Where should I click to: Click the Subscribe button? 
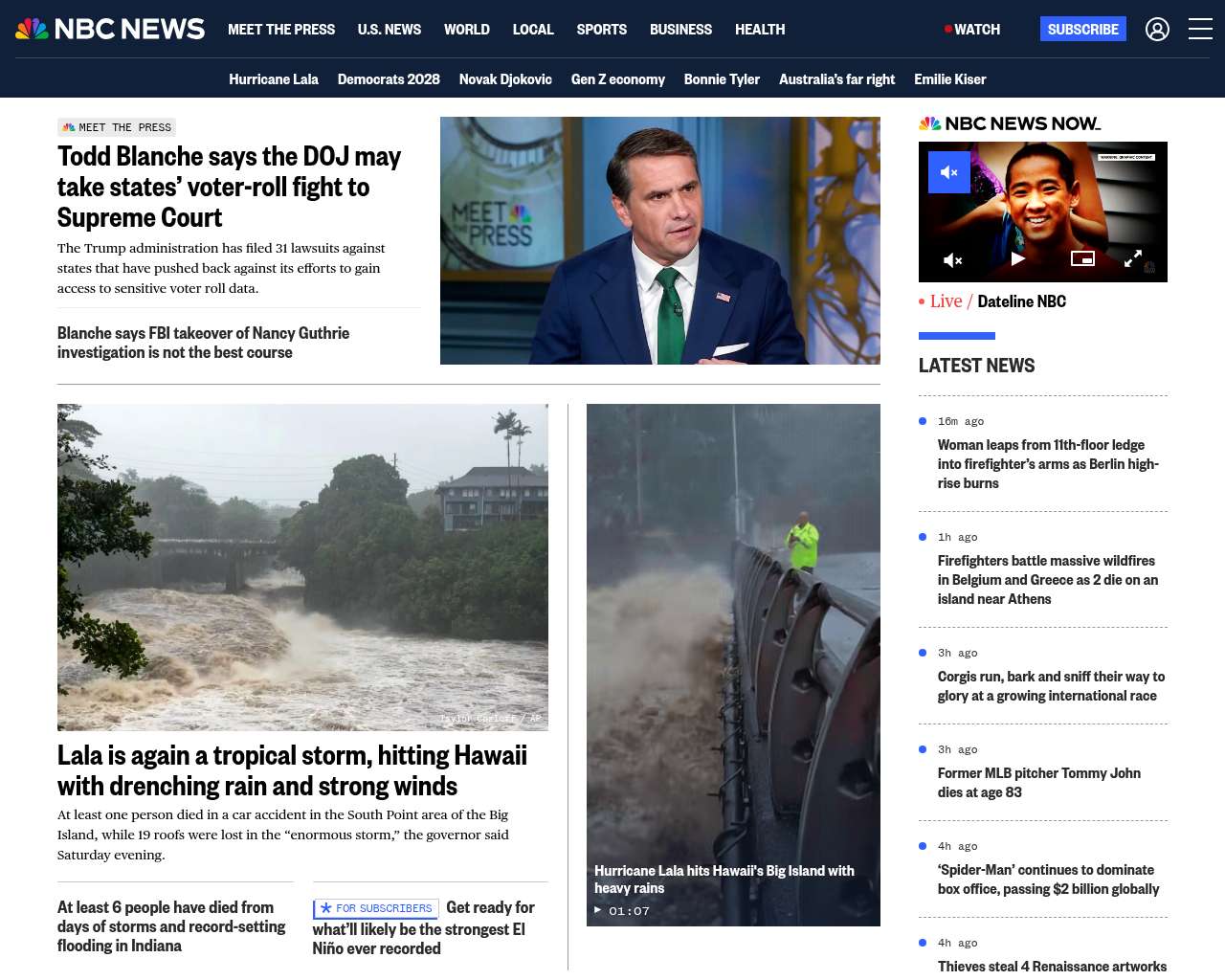[x=1083, y=29]
